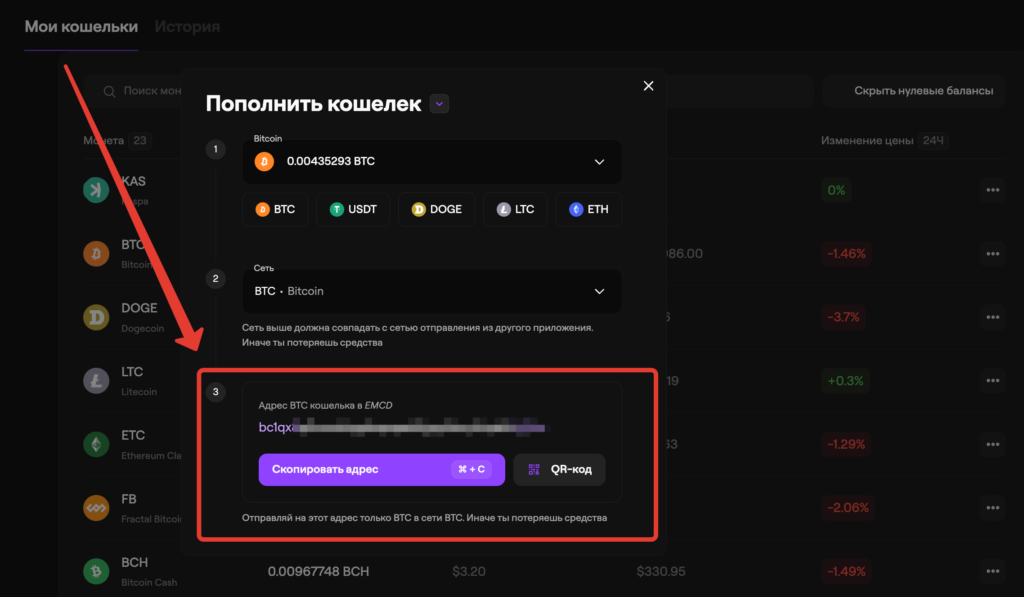Expand the Bitcoin balance selector chevron
Viewport: 1024px width, 597px height.
pyautogui.click(x=599, y=161)
